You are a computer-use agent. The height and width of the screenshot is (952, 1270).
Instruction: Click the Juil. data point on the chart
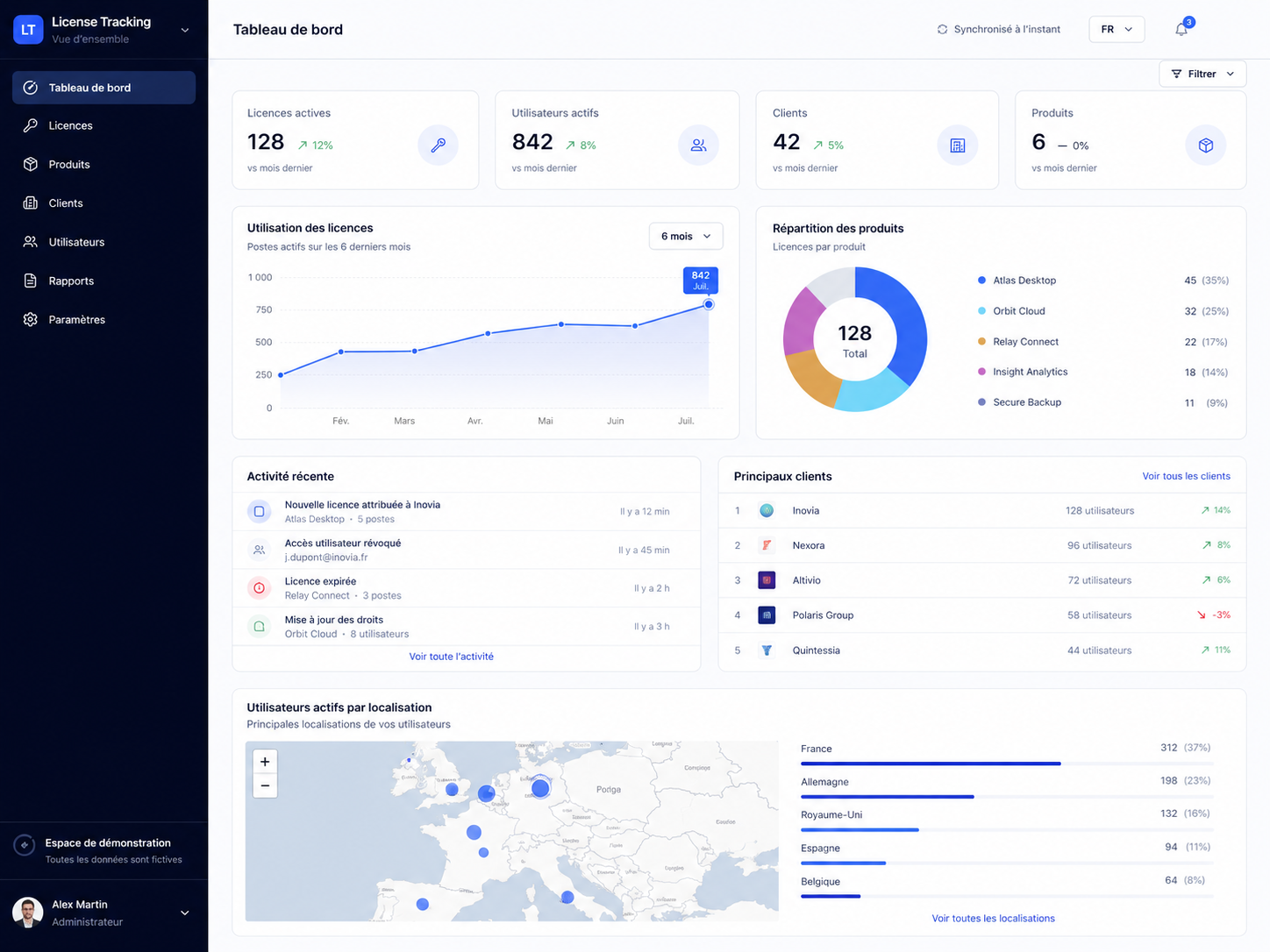(x=709, y=304)
